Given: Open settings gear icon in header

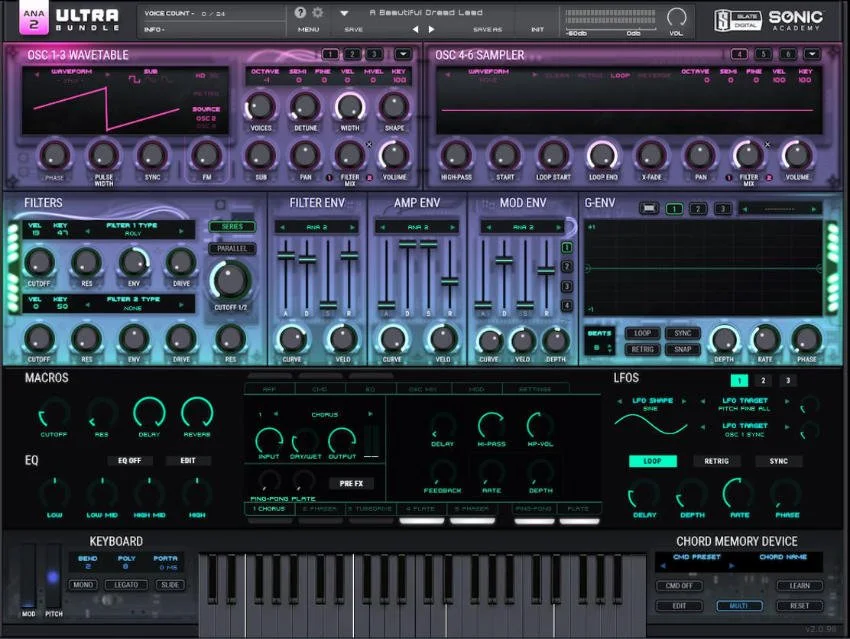Looking at the screenshot, I should (x=318, y=12).
